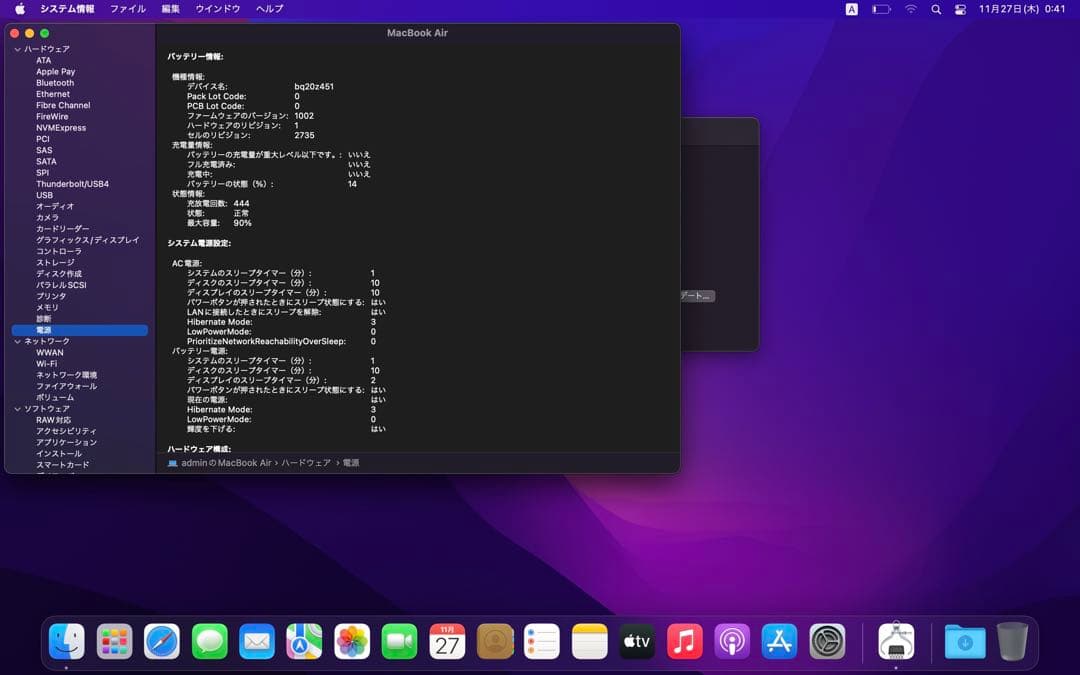The width and height of the screenshot is (1080, 675).
Task: Select the highlighted 電源 item in sidebar
Action: (80, 331)
